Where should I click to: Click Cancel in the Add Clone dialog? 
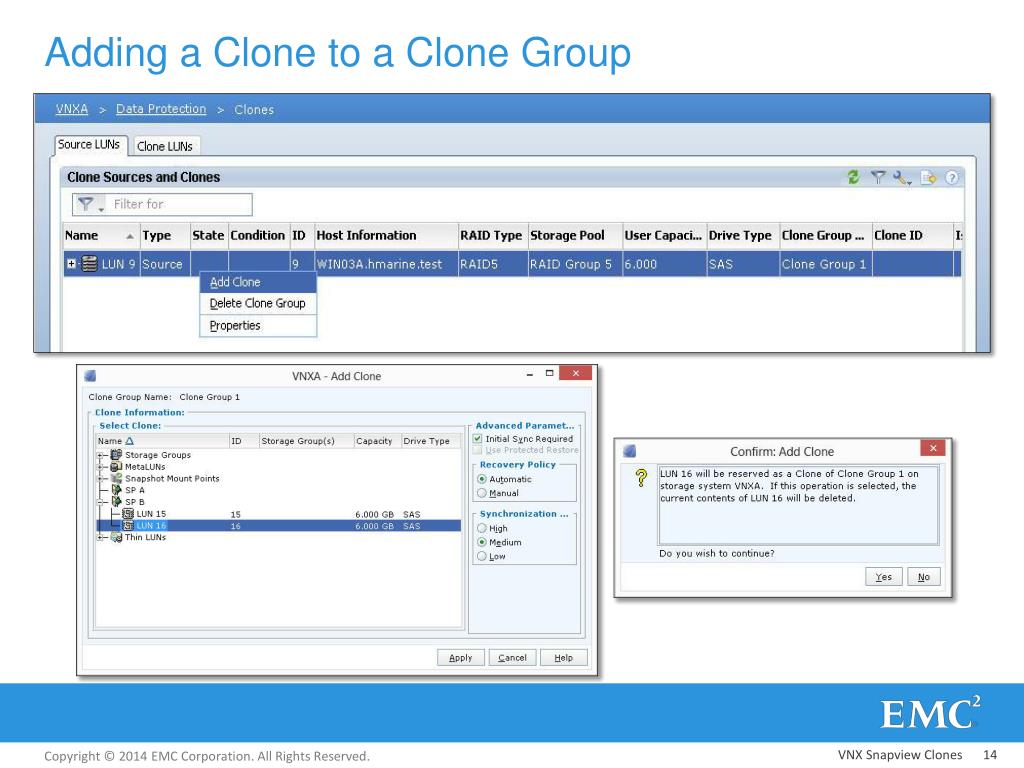point(512,658)
